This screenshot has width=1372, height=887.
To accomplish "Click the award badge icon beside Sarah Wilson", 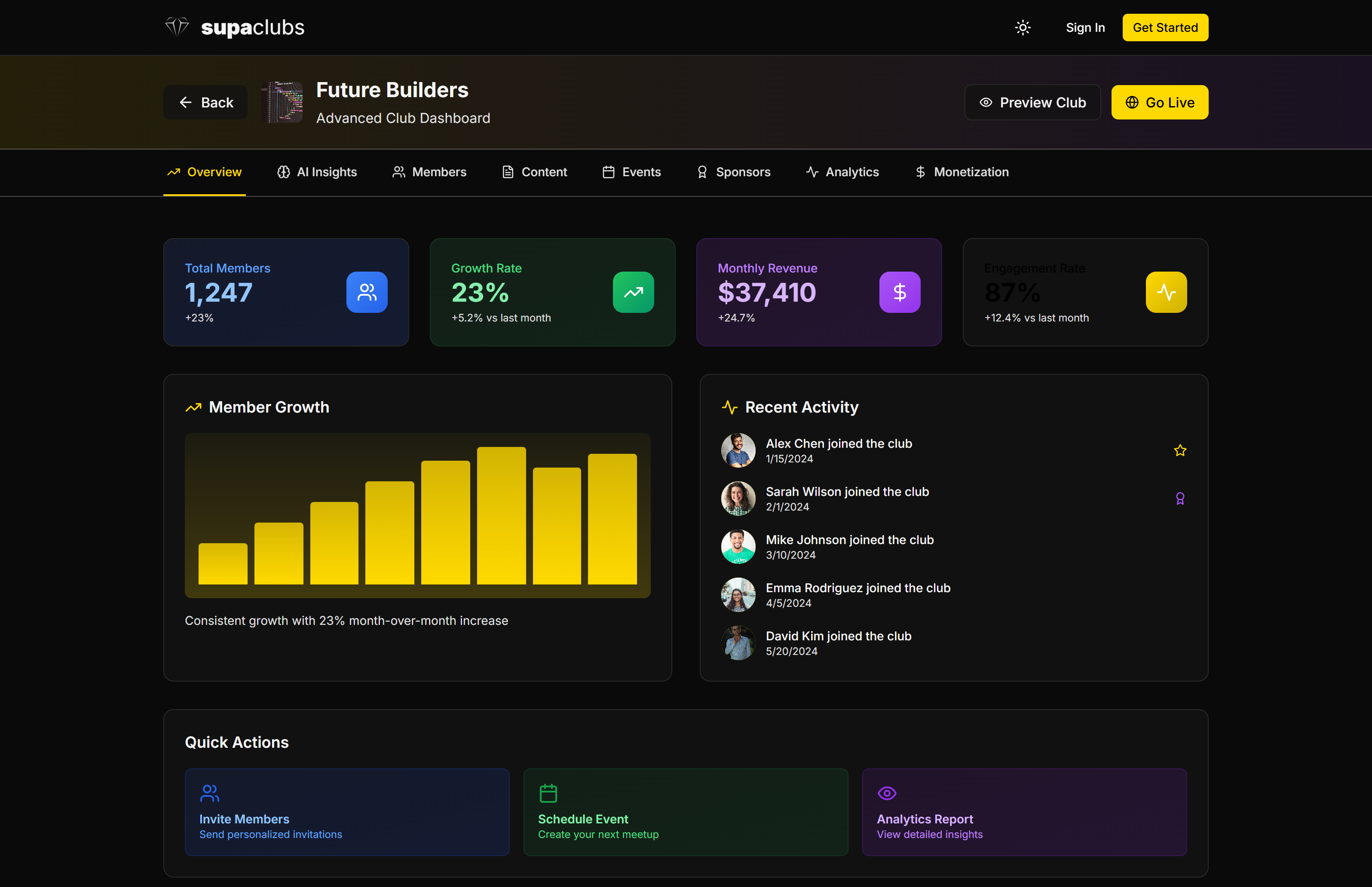I will (1179, 499).
